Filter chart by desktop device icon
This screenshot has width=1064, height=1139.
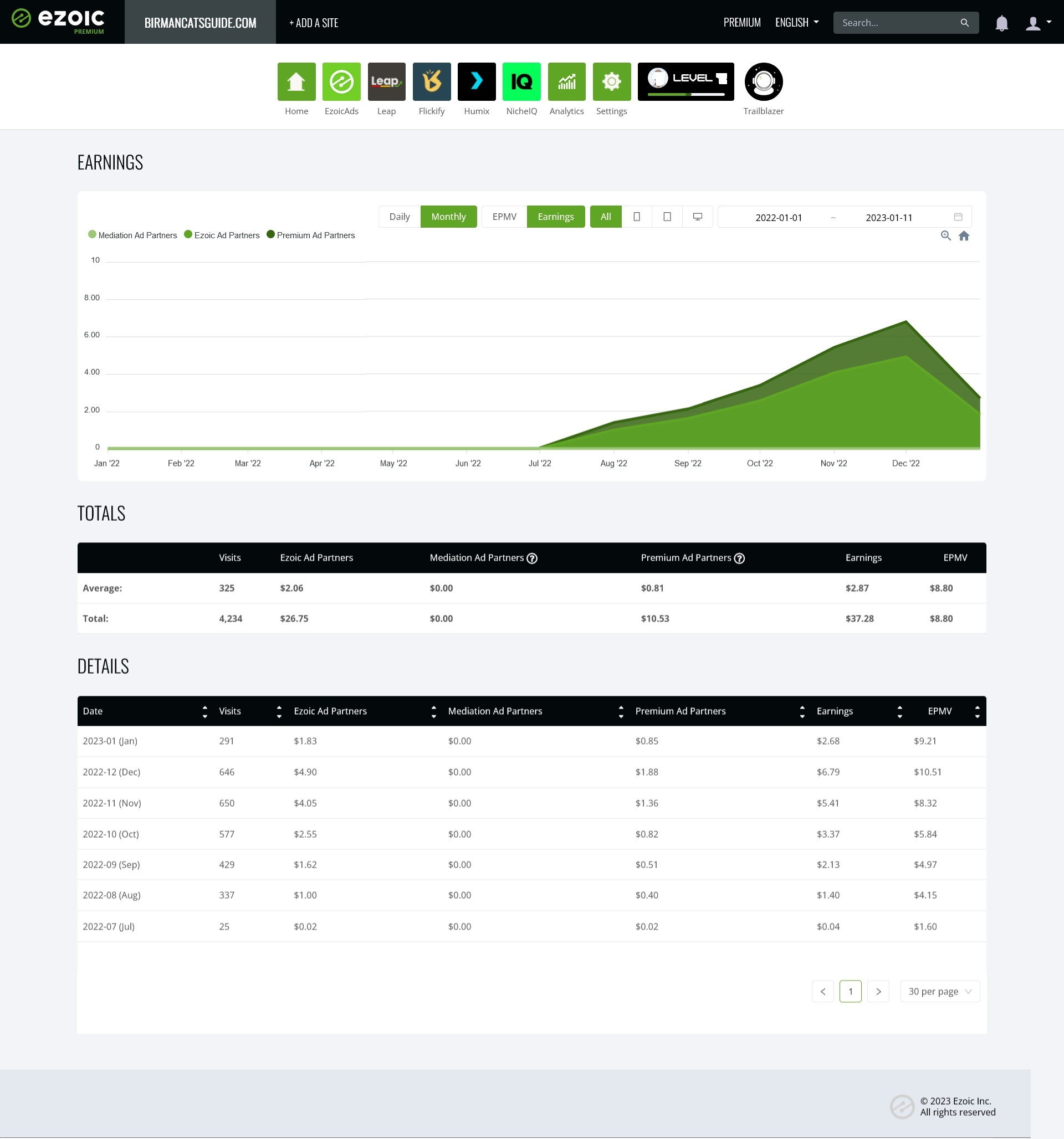[698, 217]
